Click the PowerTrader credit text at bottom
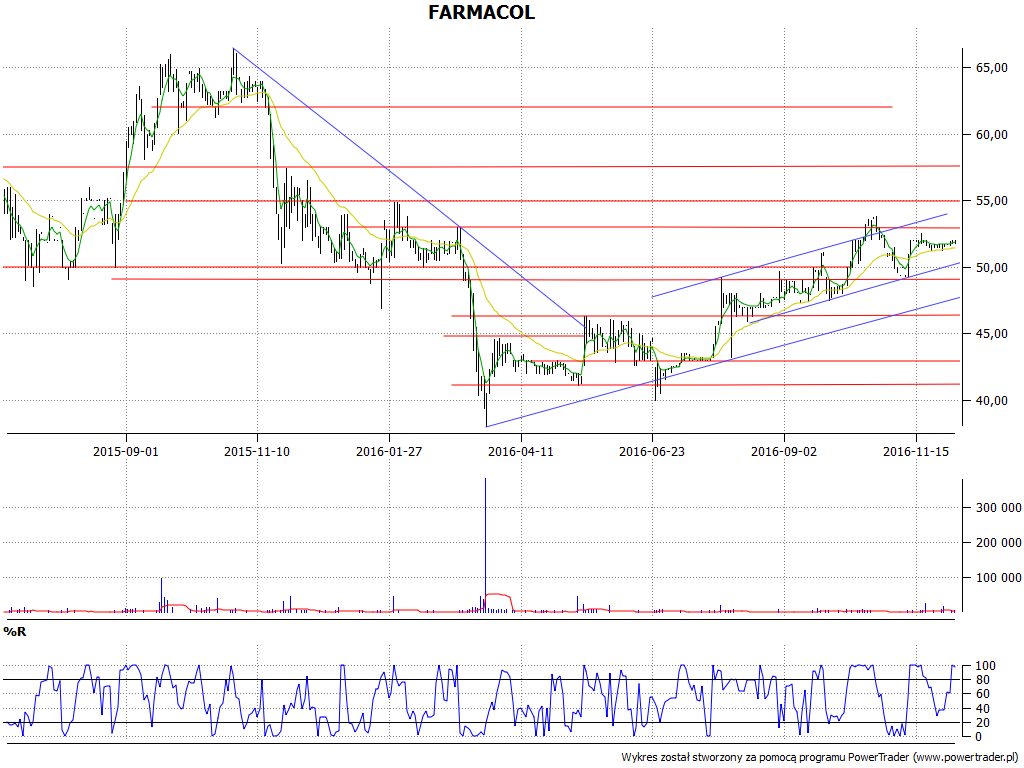The height and width of the screenshot is (768, 1024). point(821,758)
